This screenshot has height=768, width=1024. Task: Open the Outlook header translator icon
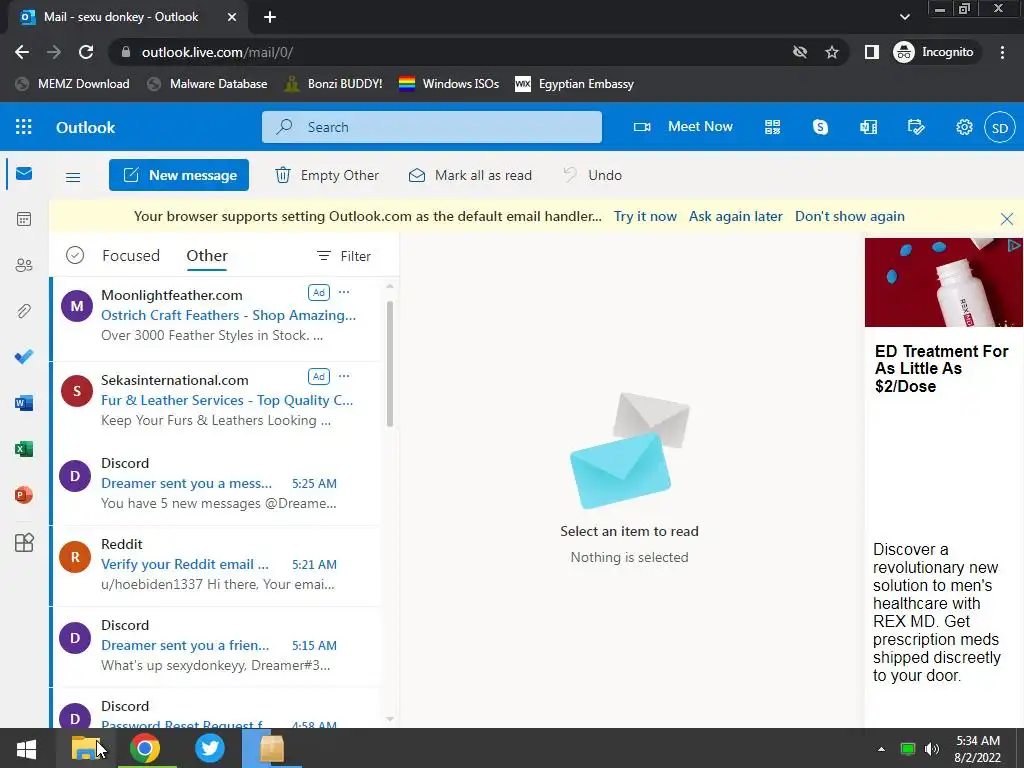(869, 127)
